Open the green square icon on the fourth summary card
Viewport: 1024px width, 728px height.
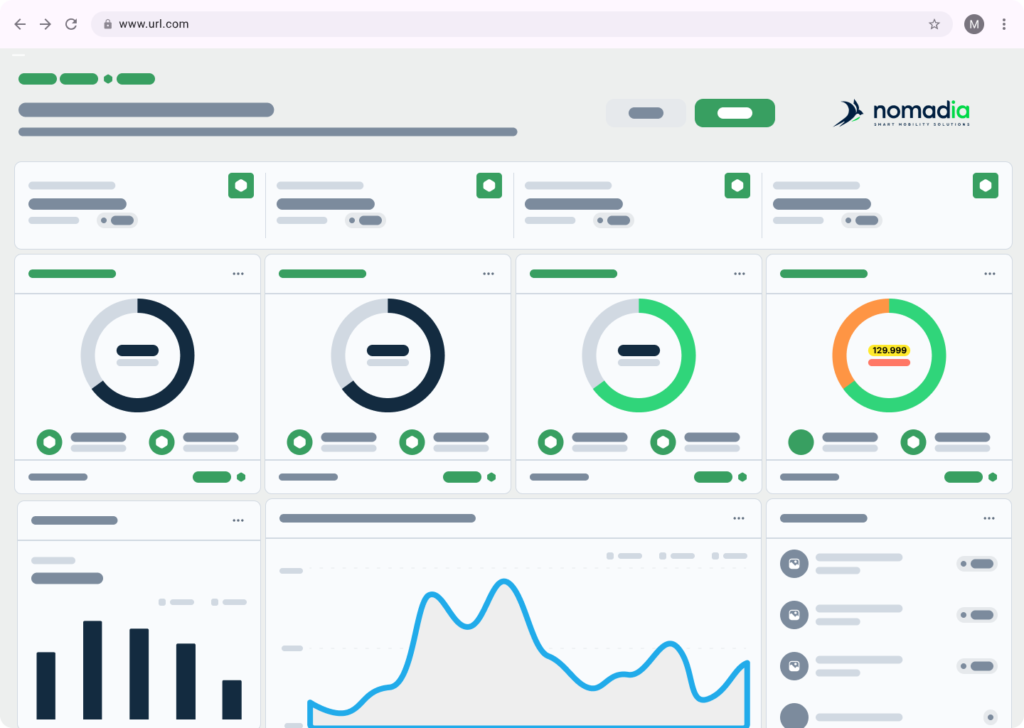coord(986,185)
